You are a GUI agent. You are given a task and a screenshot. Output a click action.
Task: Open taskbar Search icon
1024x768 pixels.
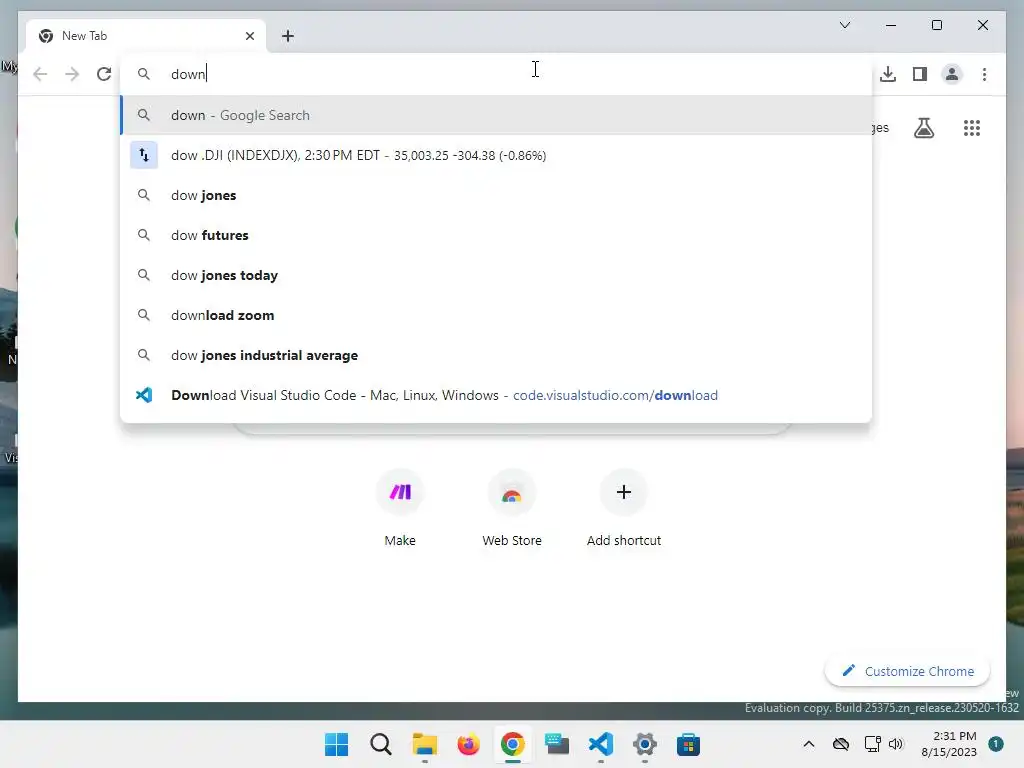(x=381, y=744)
